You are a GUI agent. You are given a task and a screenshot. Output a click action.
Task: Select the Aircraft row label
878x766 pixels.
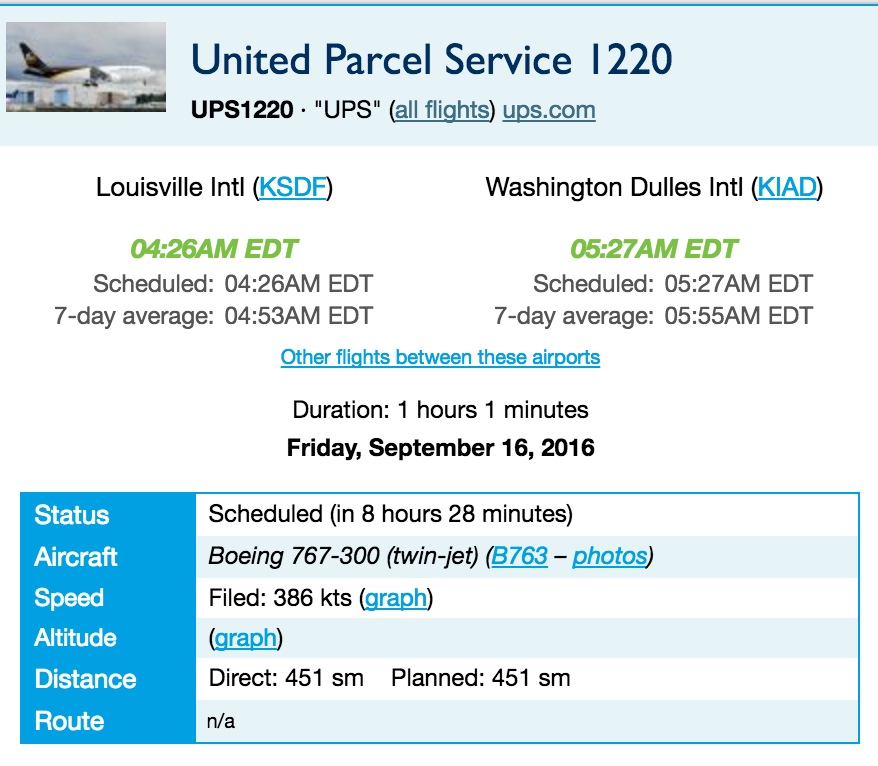[x=76, y=557]
